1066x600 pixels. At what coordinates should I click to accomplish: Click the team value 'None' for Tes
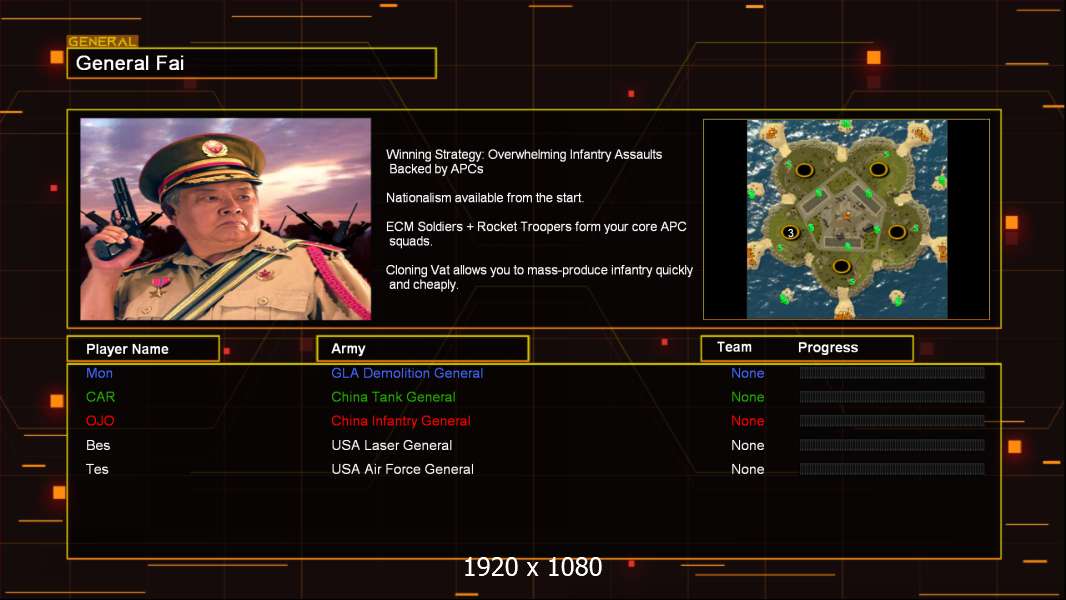[748, 469]
